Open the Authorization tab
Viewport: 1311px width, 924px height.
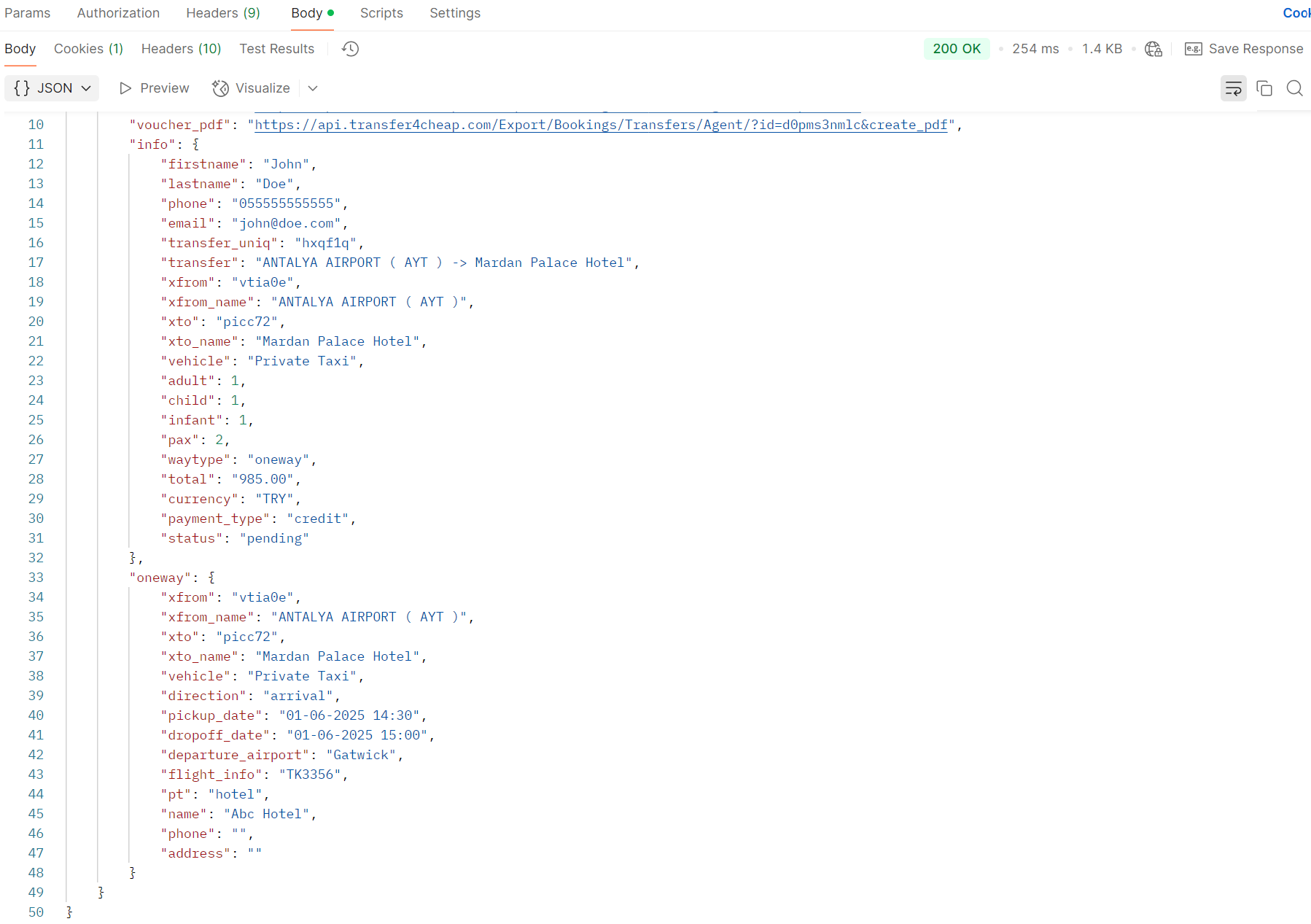click(118, 13)
